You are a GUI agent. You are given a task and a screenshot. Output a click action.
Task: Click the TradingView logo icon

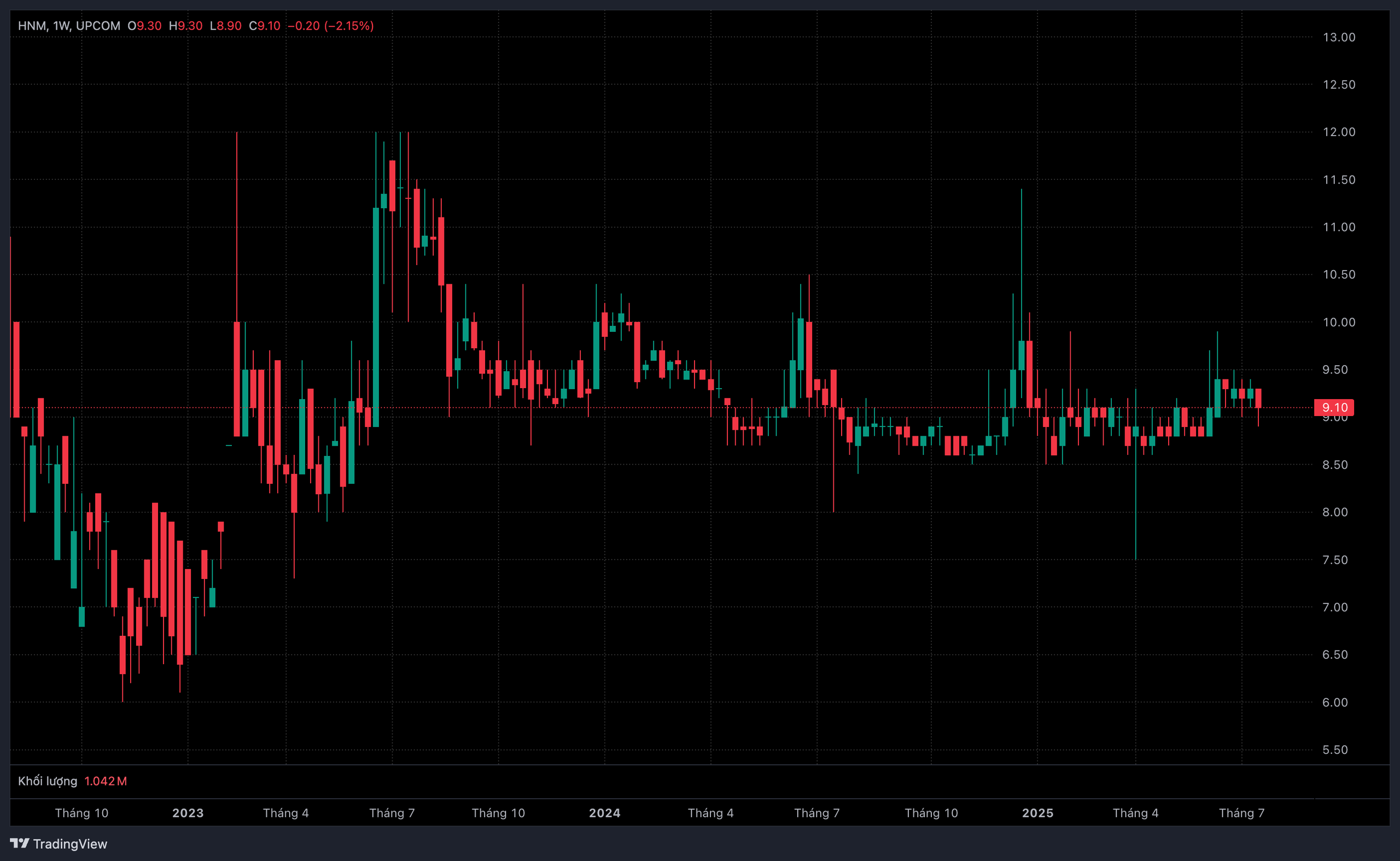tap(19, 843)
